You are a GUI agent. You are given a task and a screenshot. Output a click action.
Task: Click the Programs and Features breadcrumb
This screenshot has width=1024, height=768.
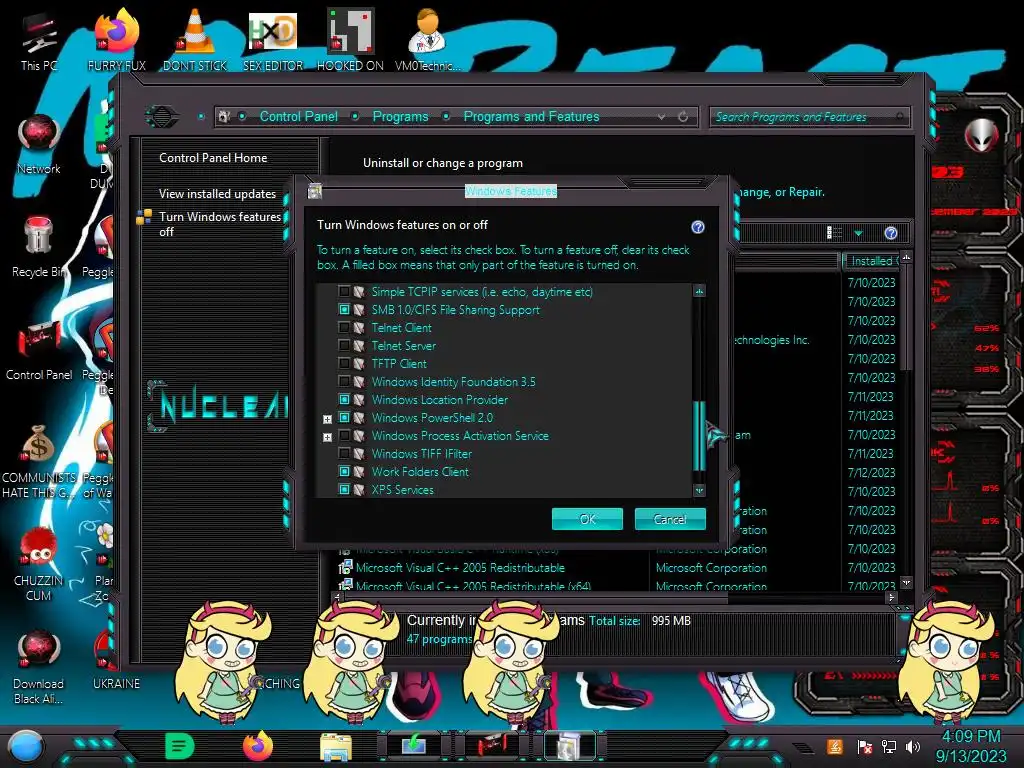click(531, 116)
